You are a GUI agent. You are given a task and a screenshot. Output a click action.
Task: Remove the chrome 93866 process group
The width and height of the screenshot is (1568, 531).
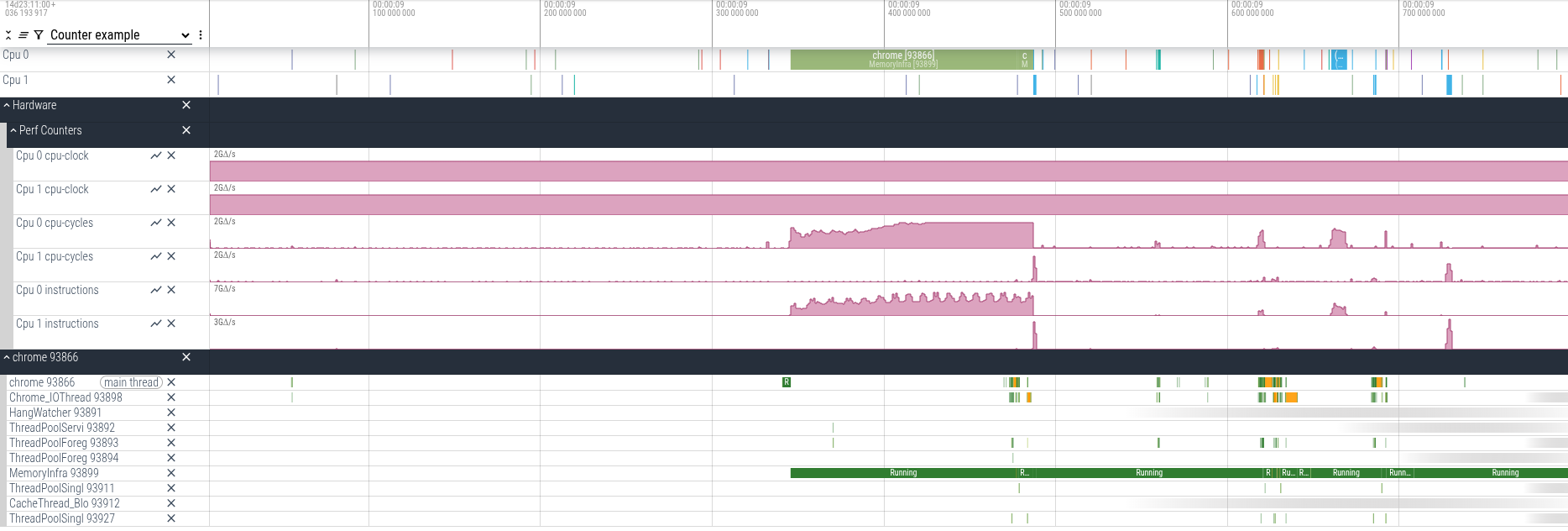(186, 357)
